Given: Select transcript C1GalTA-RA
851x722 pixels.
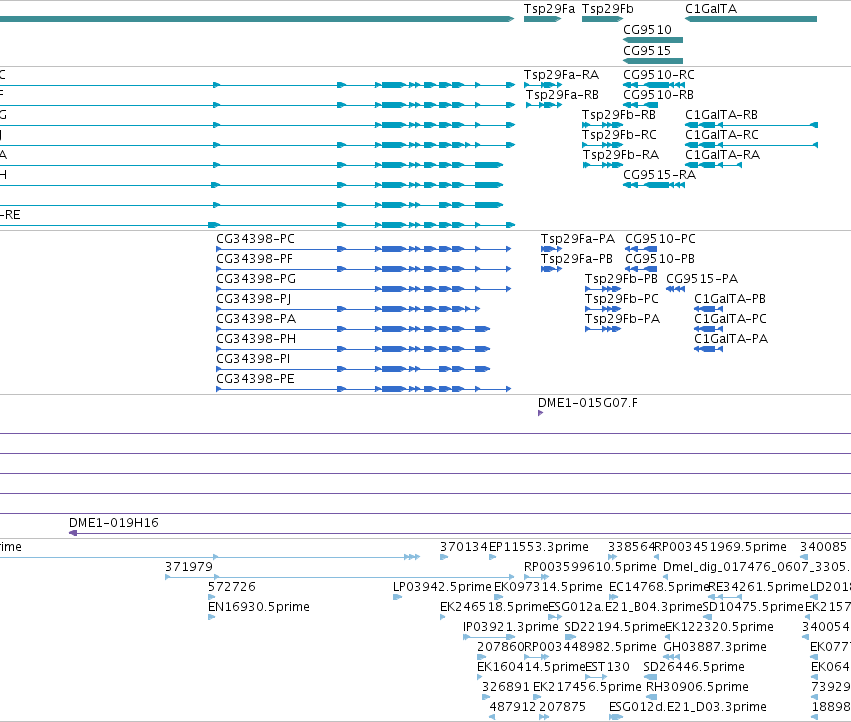Looking at the screenshot, I should [722, 155].
